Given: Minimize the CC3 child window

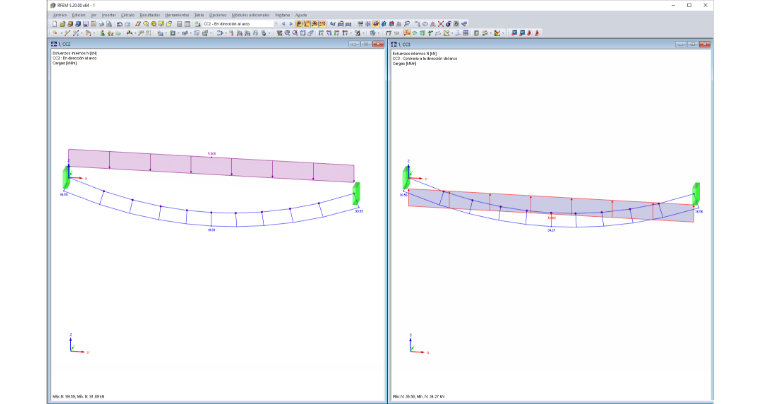Looking at the screenshot, I should point(681,44).
